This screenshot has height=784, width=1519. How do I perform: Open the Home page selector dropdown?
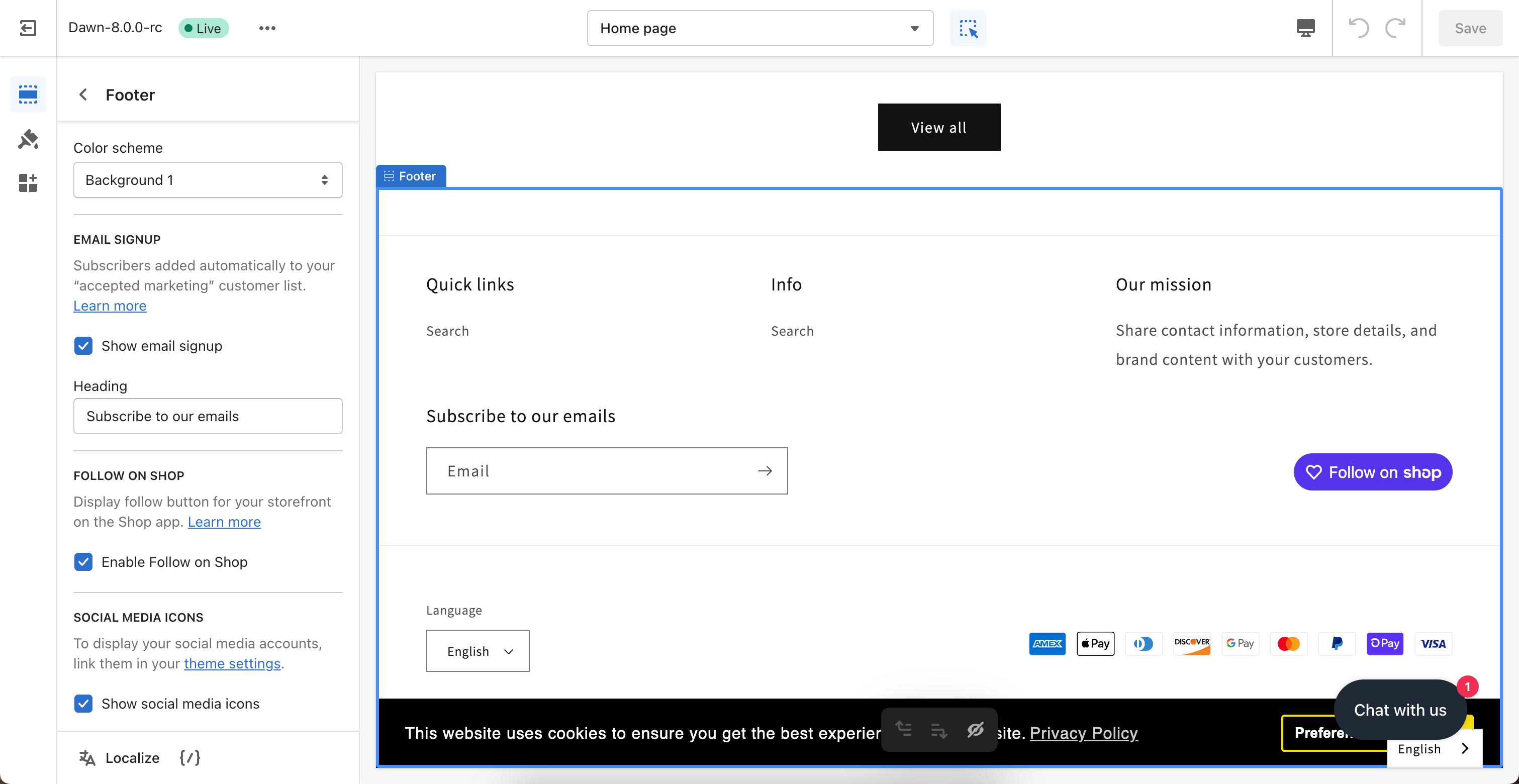pos(760,28)
